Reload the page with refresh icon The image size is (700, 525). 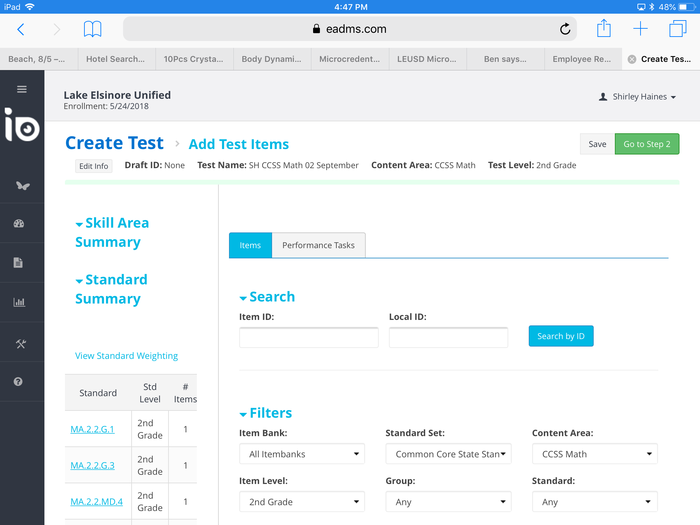click(x=565, y=29)
